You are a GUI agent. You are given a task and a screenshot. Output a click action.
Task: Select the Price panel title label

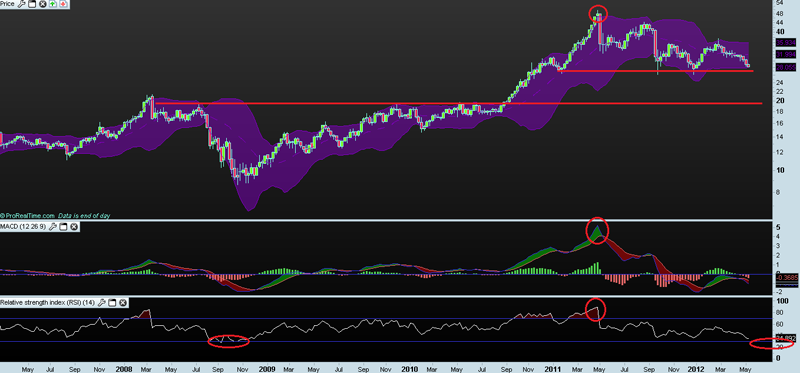[x=8, y=4]
